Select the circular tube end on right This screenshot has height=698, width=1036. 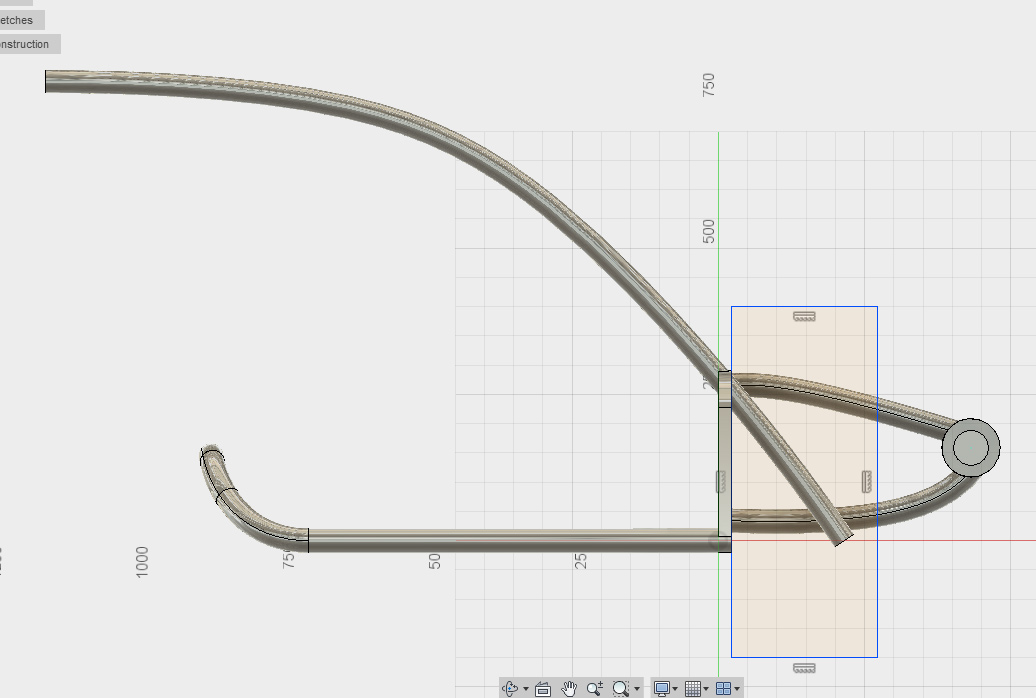[x=970, y=447]
